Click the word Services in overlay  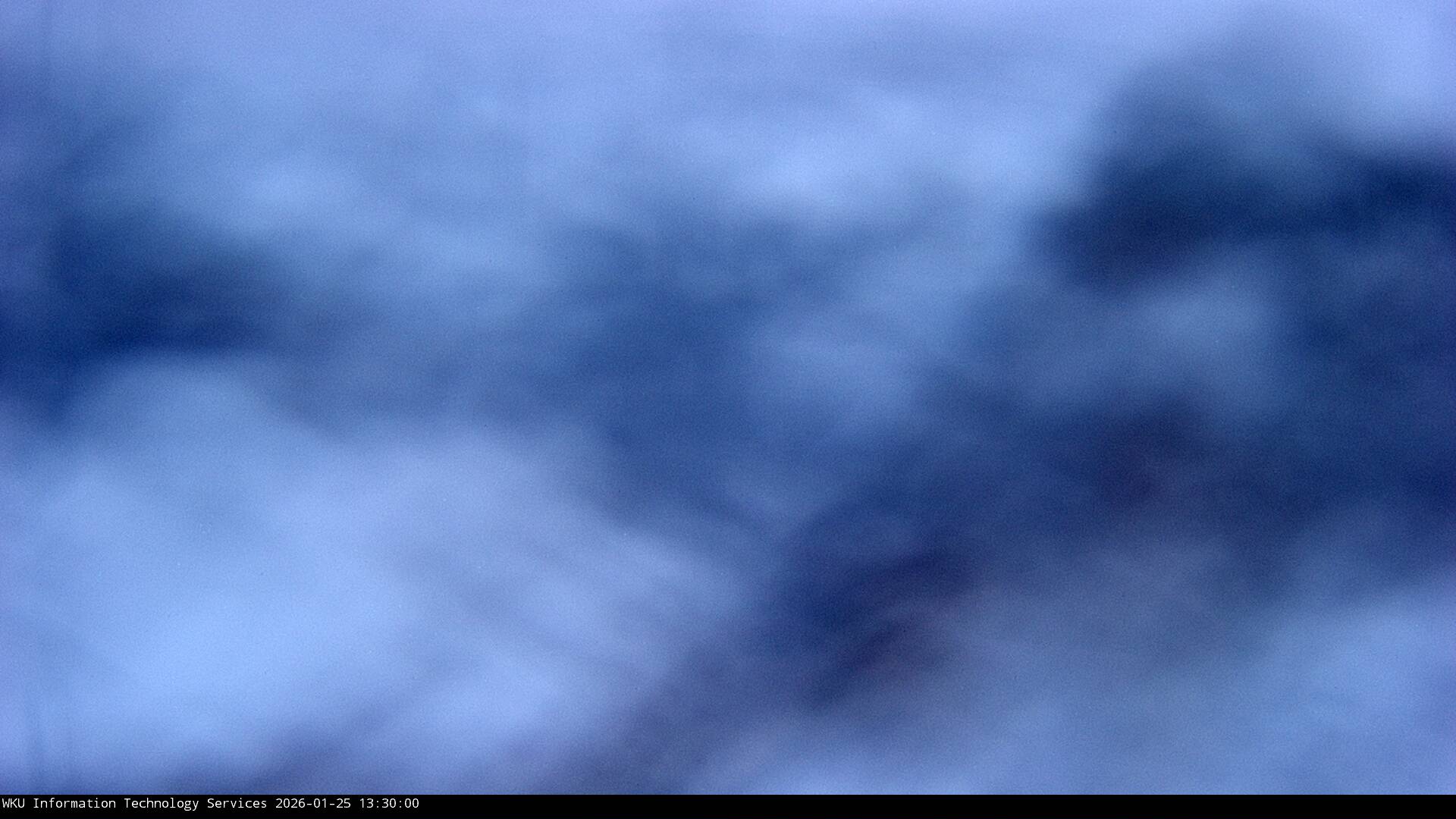coord(237,804)
